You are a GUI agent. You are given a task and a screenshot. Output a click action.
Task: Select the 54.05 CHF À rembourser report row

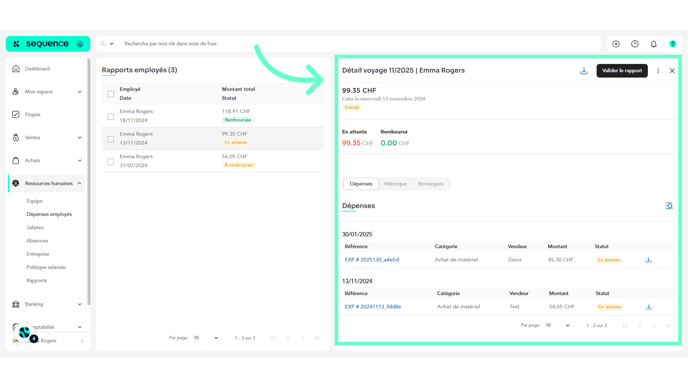[x=213, y=161]
